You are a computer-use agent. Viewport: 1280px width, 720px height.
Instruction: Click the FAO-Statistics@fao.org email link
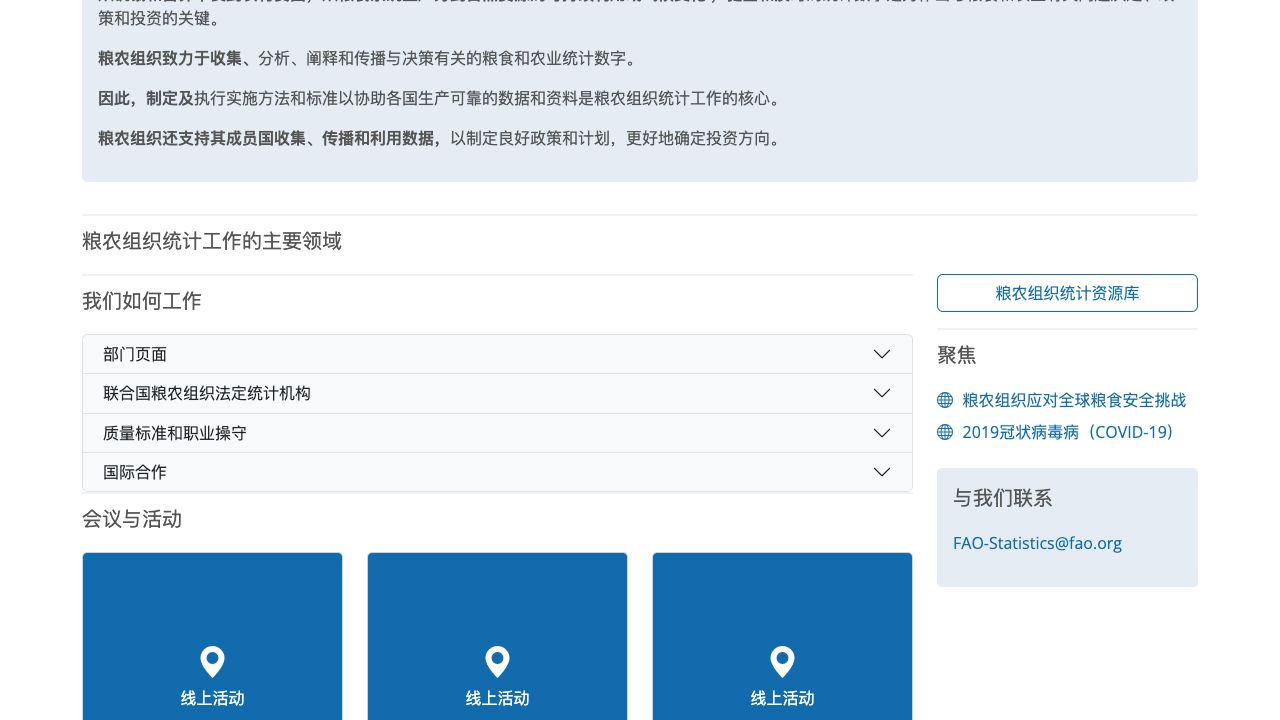[1037, 543]
